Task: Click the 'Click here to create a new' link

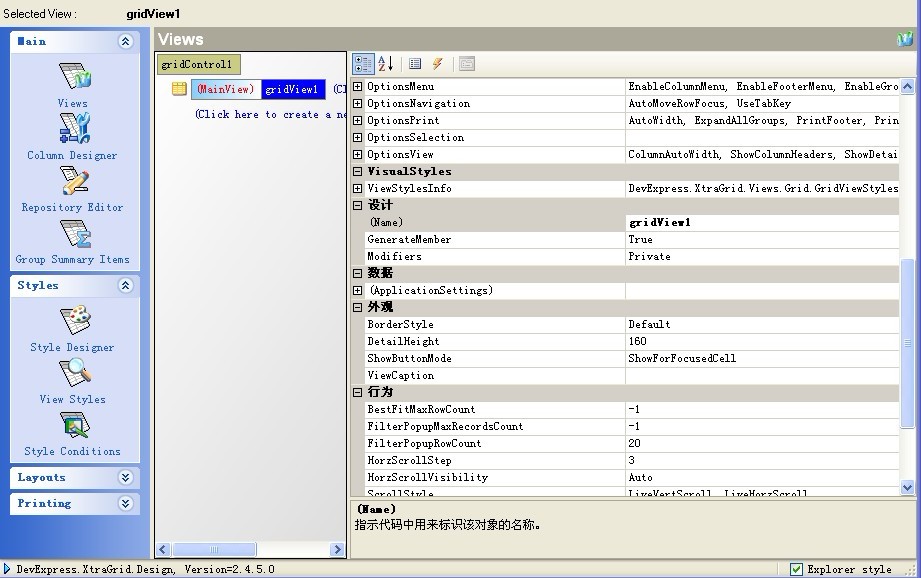Action: [x=271, y=114]
